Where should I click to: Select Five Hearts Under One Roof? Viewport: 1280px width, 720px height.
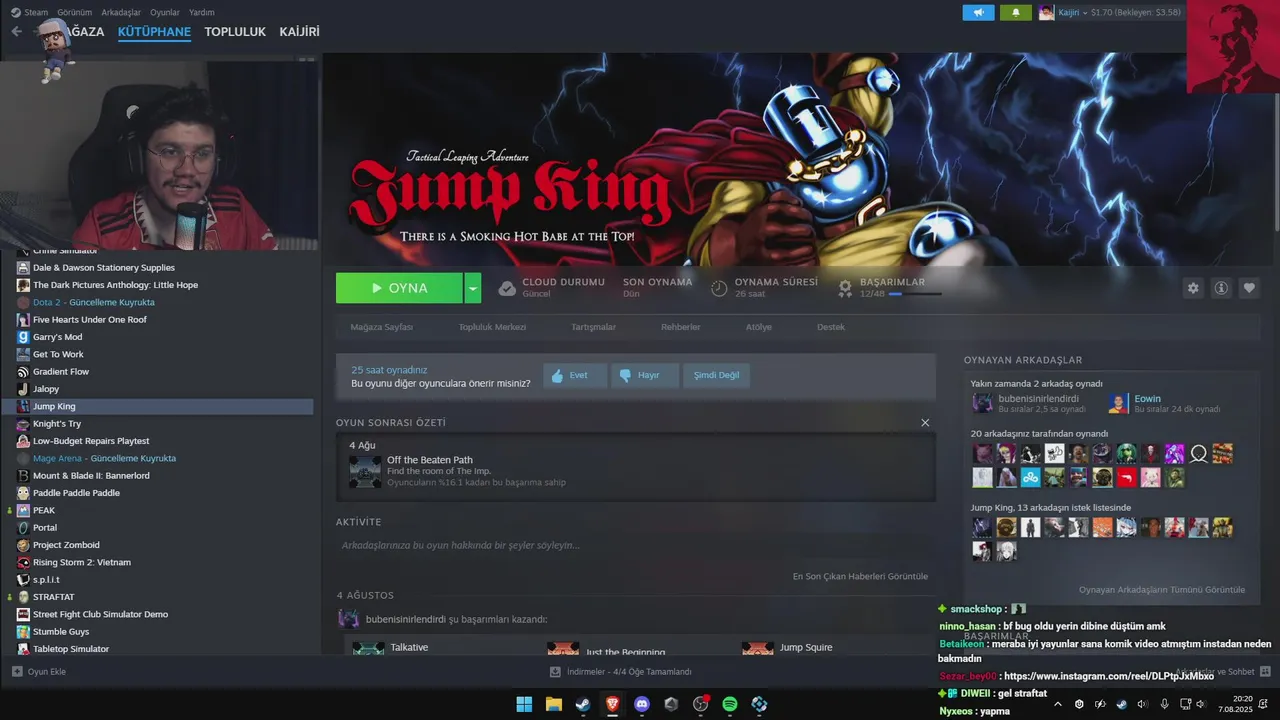pyautogui.click(x=90, y=320)
